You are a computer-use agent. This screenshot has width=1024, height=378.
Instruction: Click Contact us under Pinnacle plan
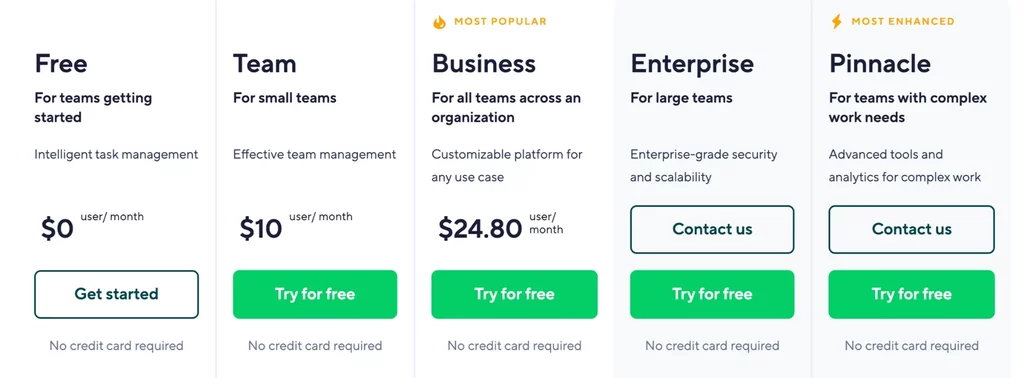coord(912,230)
